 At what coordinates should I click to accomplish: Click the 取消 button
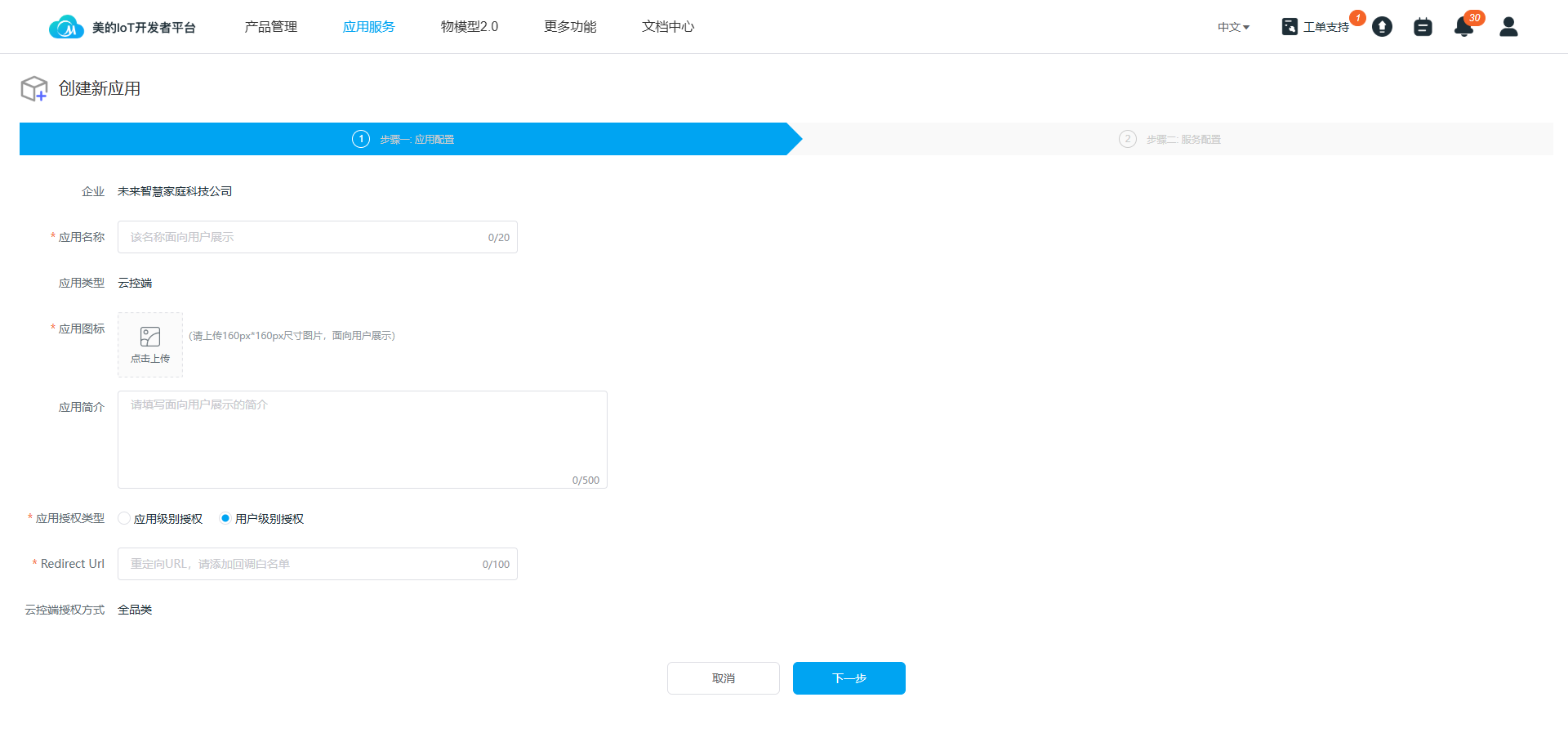[723, 678]
